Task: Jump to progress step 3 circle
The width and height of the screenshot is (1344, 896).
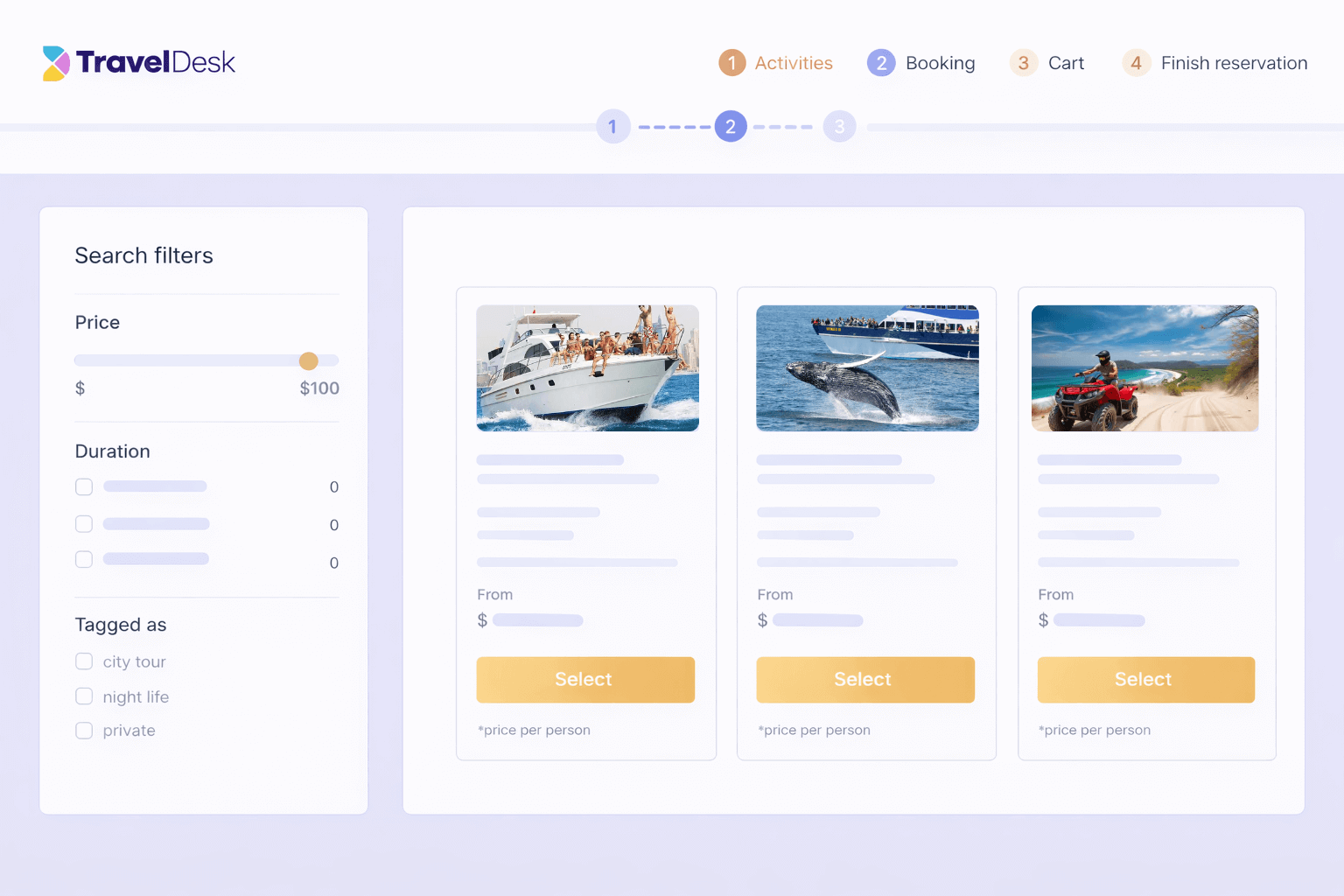Action: tap(839, 127)
